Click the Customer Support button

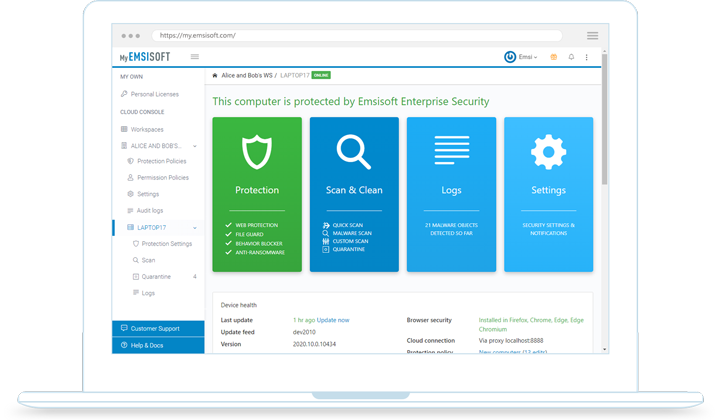158,328
